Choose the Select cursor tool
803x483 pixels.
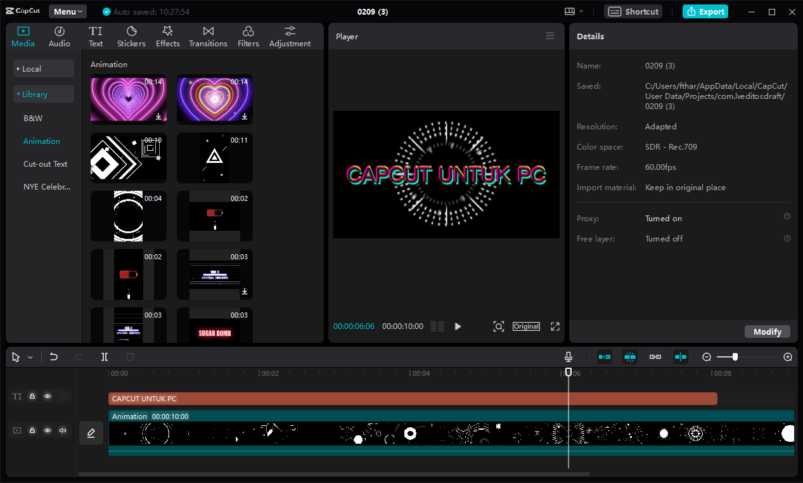16,357
